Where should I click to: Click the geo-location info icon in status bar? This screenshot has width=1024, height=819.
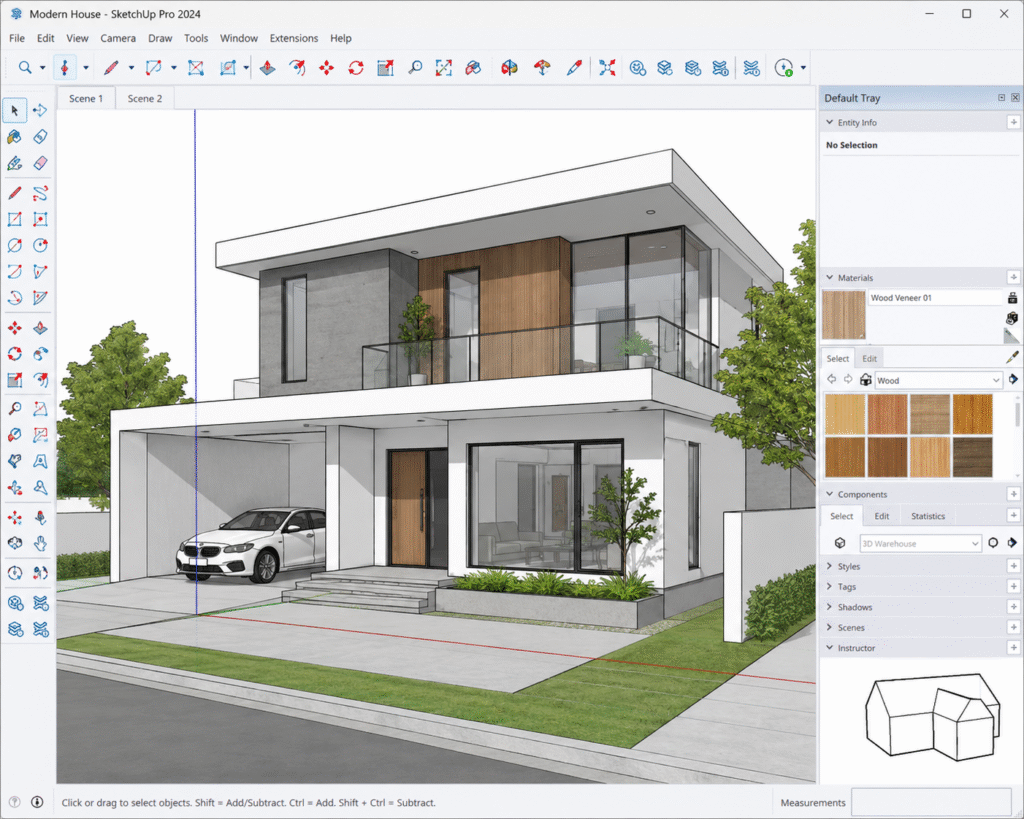tap(37, 802)
